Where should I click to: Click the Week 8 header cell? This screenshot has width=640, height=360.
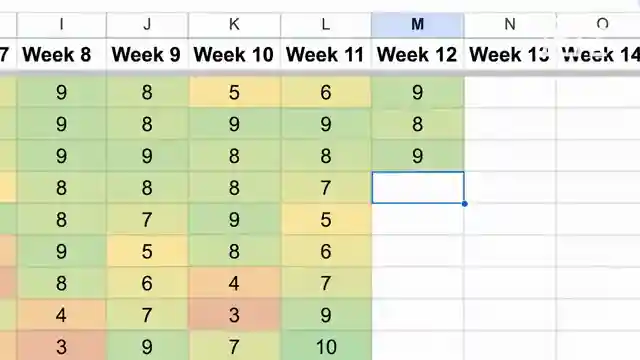[x=61, y=55]
